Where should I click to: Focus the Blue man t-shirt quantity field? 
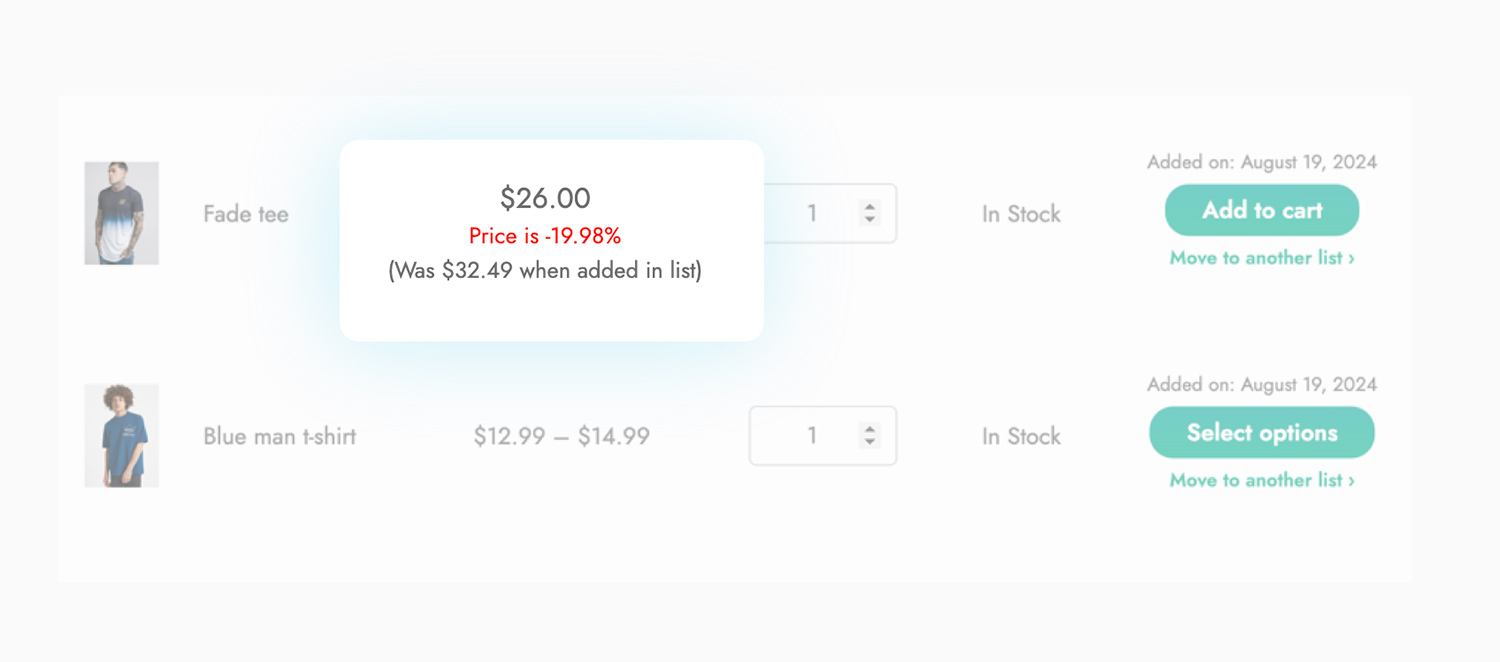823,436
